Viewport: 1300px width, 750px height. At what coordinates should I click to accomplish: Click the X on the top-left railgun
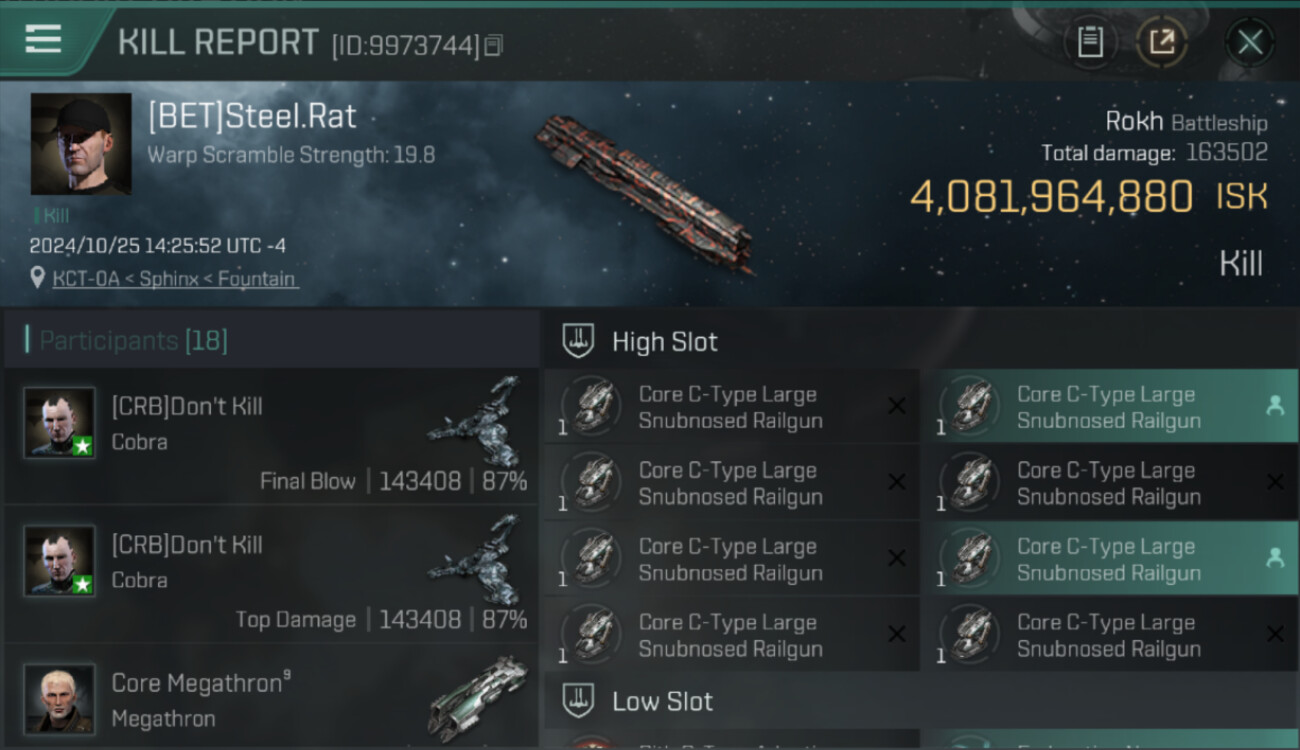pyautogui.click(x=897, y=406)
